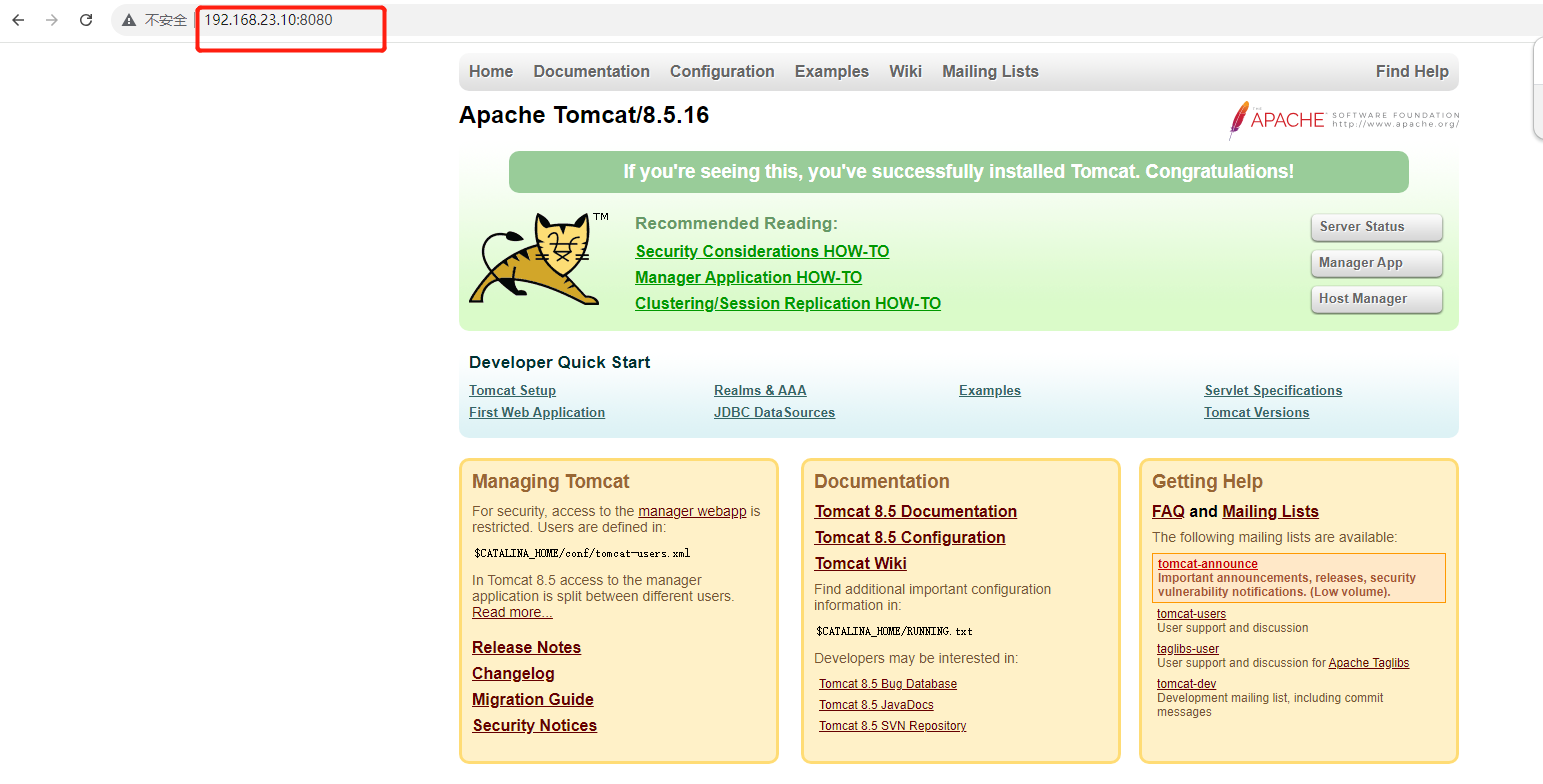Click the congratulations banner text
This screenshot has width=1543, height=784.
[x=958, y=172]
